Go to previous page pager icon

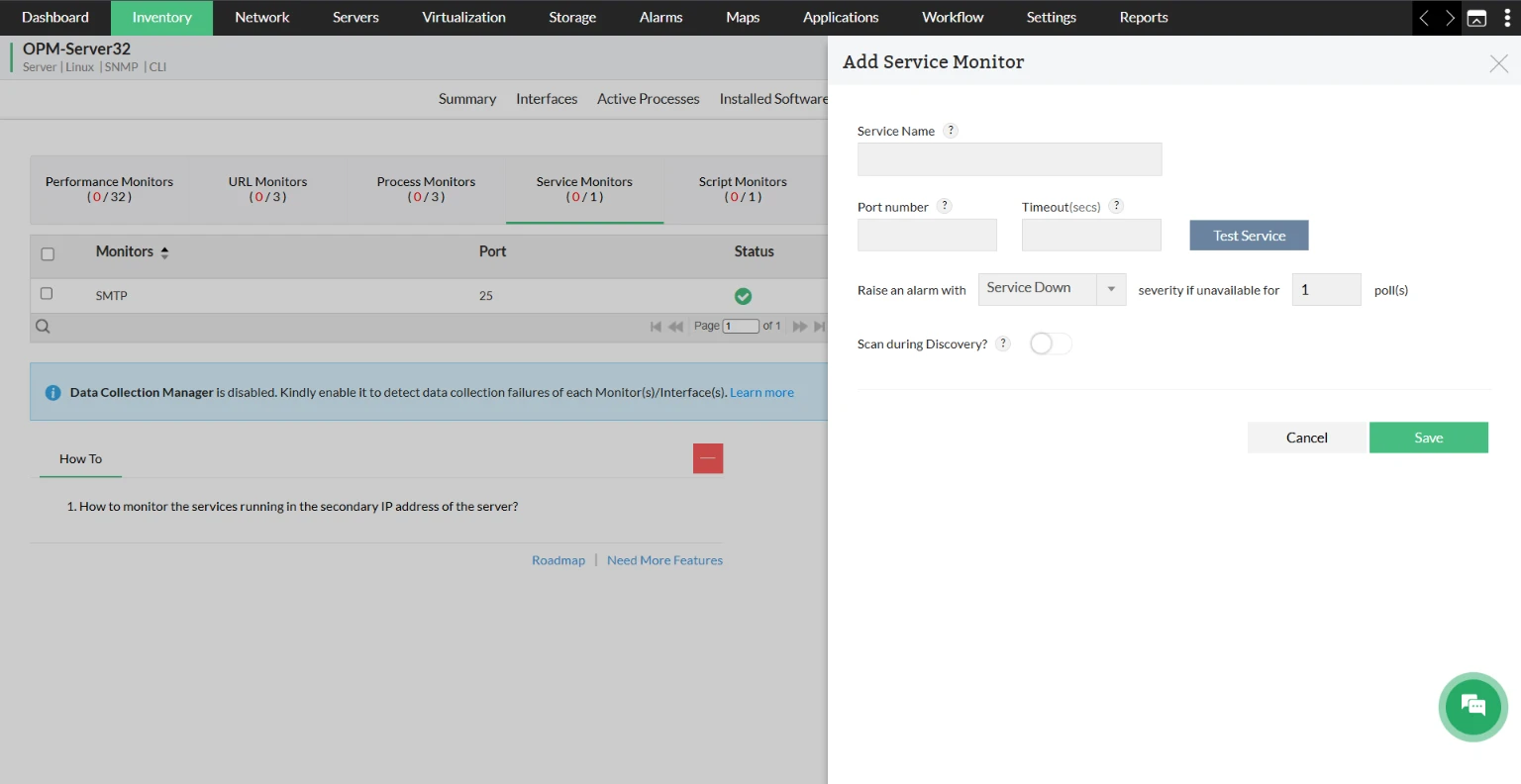click(x=676, y=326)
